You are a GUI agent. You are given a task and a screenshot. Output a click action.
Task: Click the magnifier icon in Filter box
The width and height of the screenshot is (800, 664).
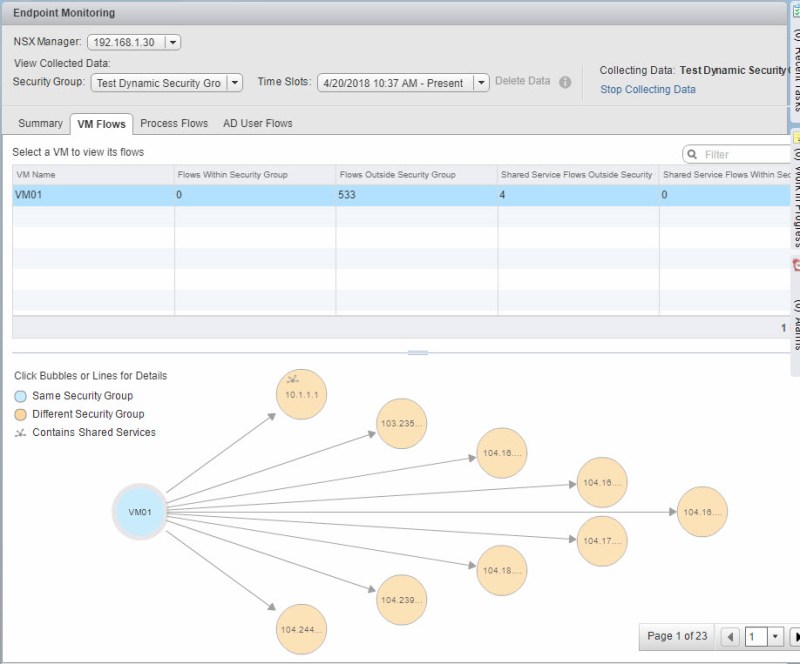[x=693, y=155]
